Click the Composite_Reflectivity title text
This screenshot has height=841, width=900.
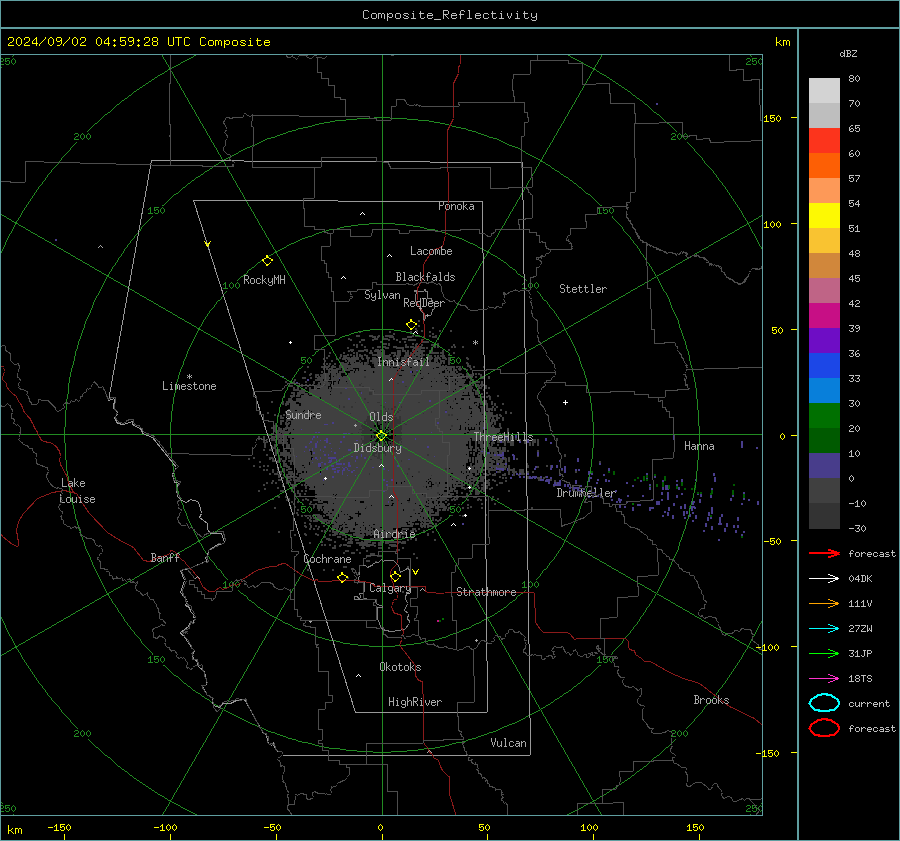(x=450, y=15)
